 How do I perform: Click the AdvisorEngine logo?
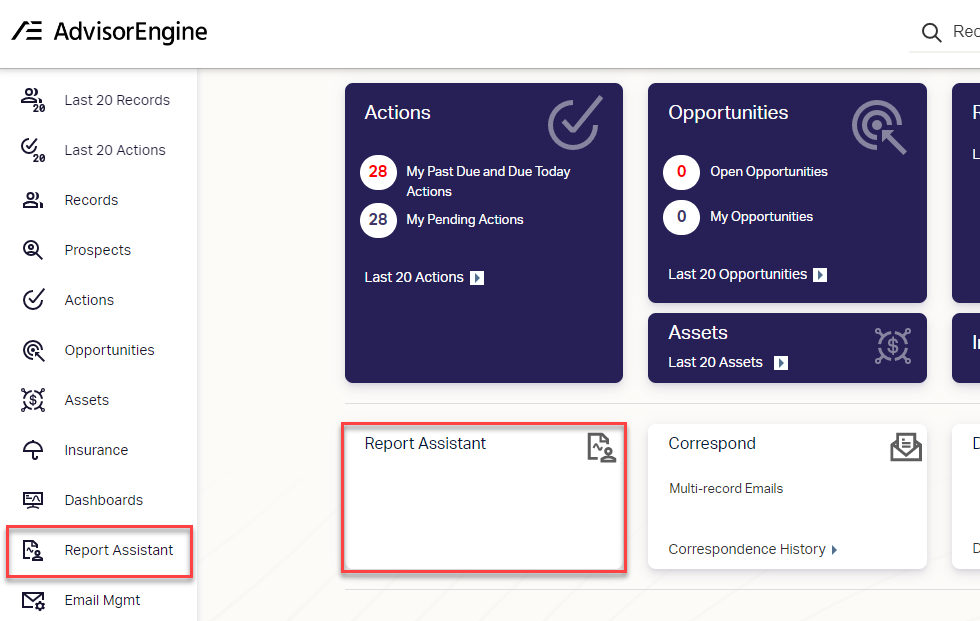110,31
